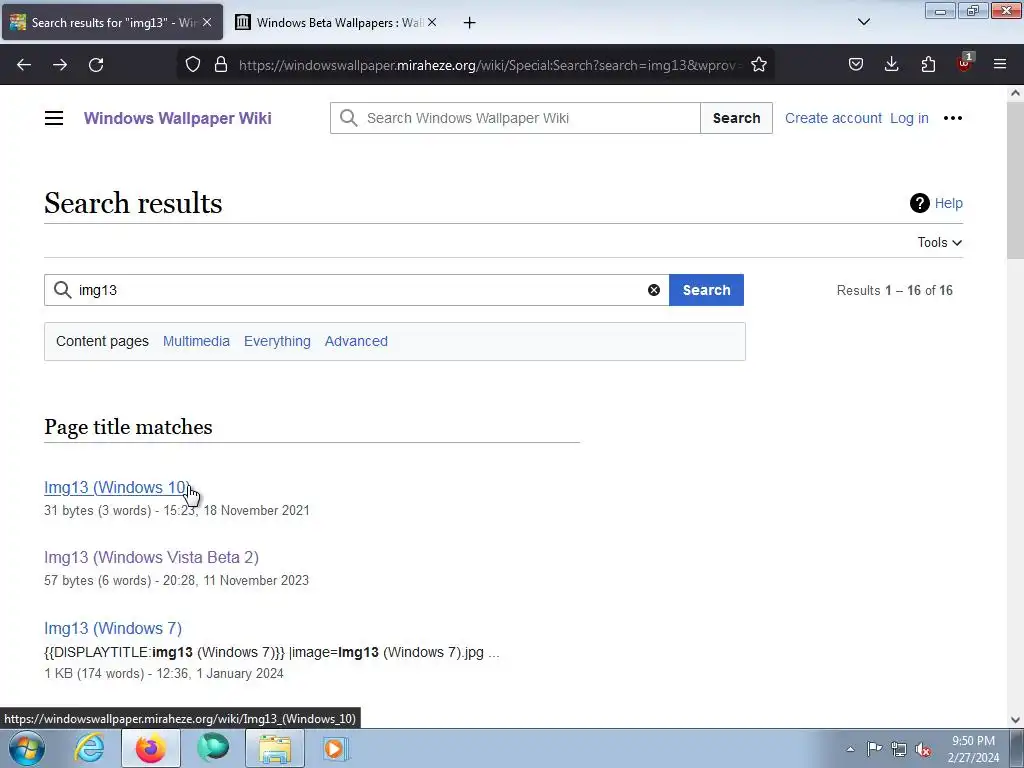The image size is (1024, 768).
Task: View site security padlock info
Action: point(221,65)
